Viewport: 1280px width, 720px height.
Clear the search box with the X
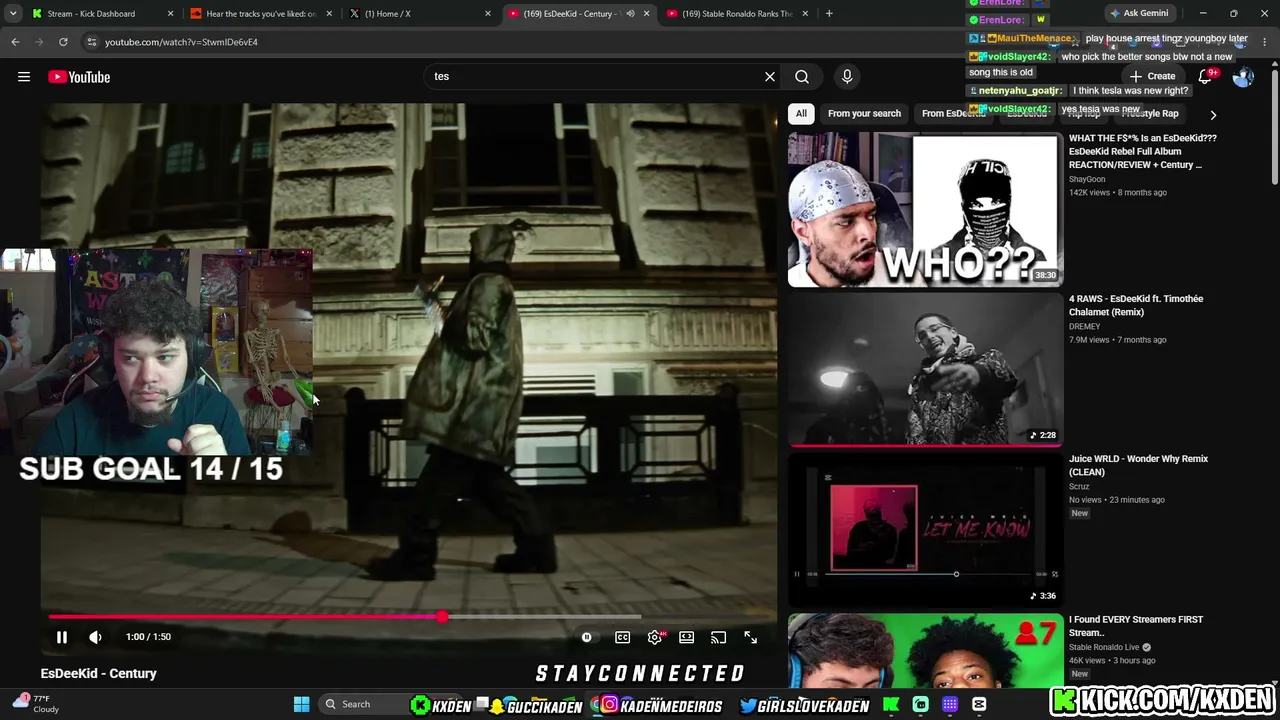tap(770, 77)
